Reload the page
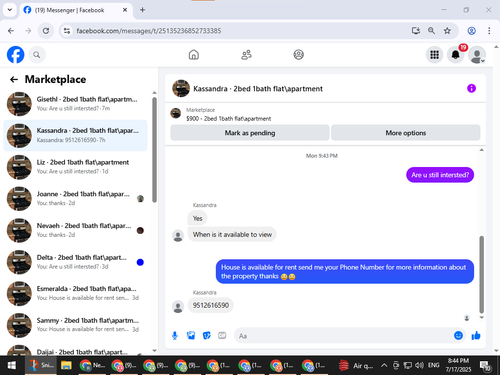The width and height of the screenshot is (500, 375). point(46,31)
